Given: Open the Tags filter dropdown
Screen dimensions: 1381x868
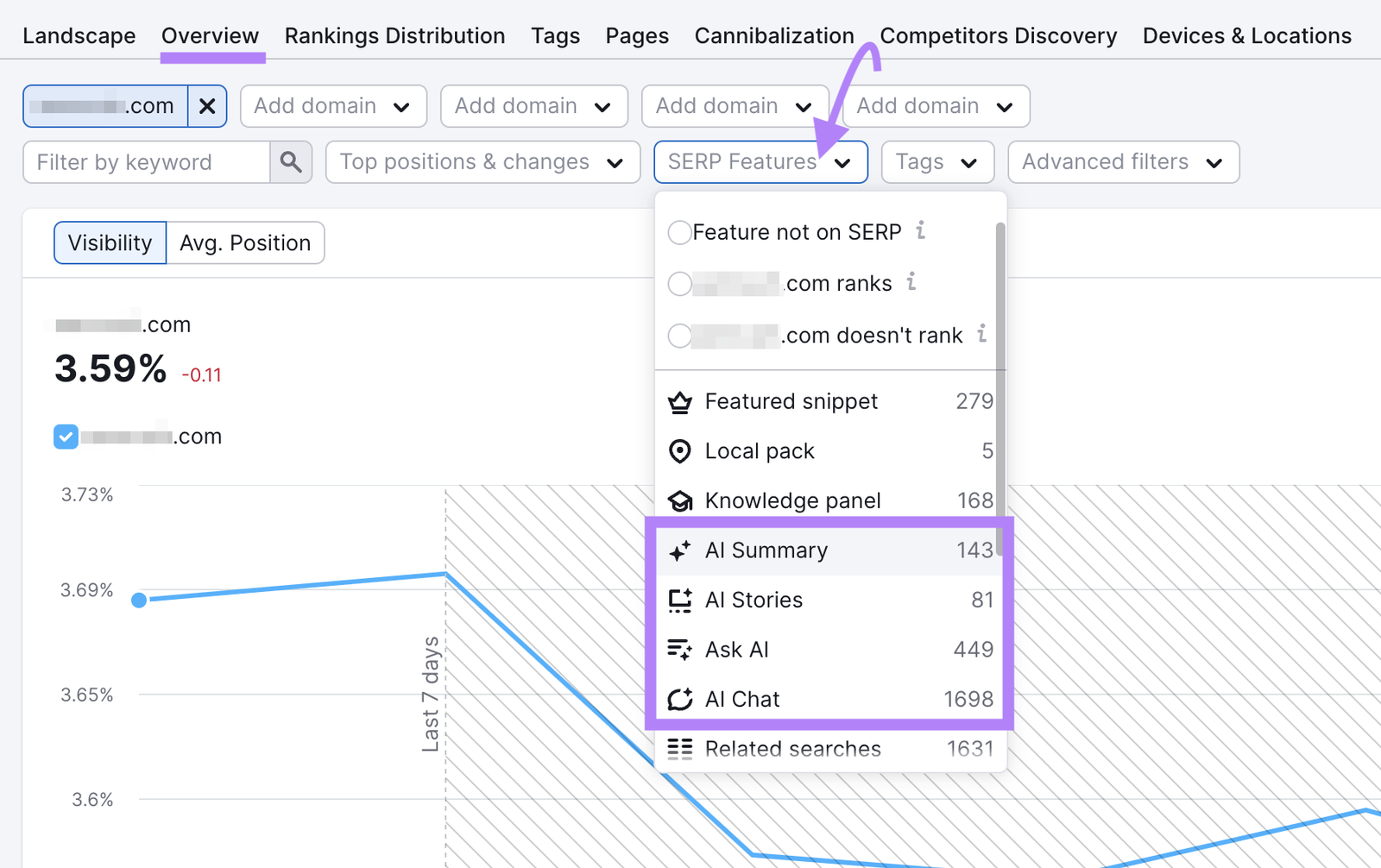Looking at the screenshot, I should [937, 161].
